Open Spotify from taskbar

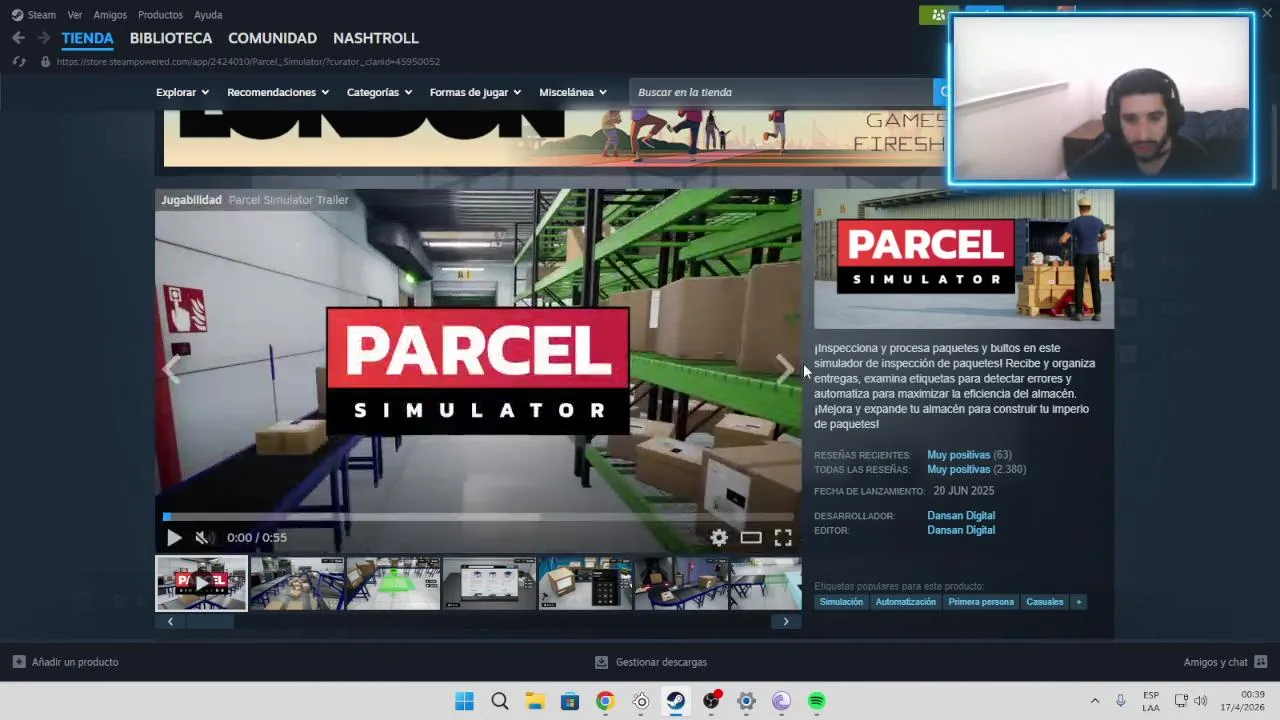point(817,701)
